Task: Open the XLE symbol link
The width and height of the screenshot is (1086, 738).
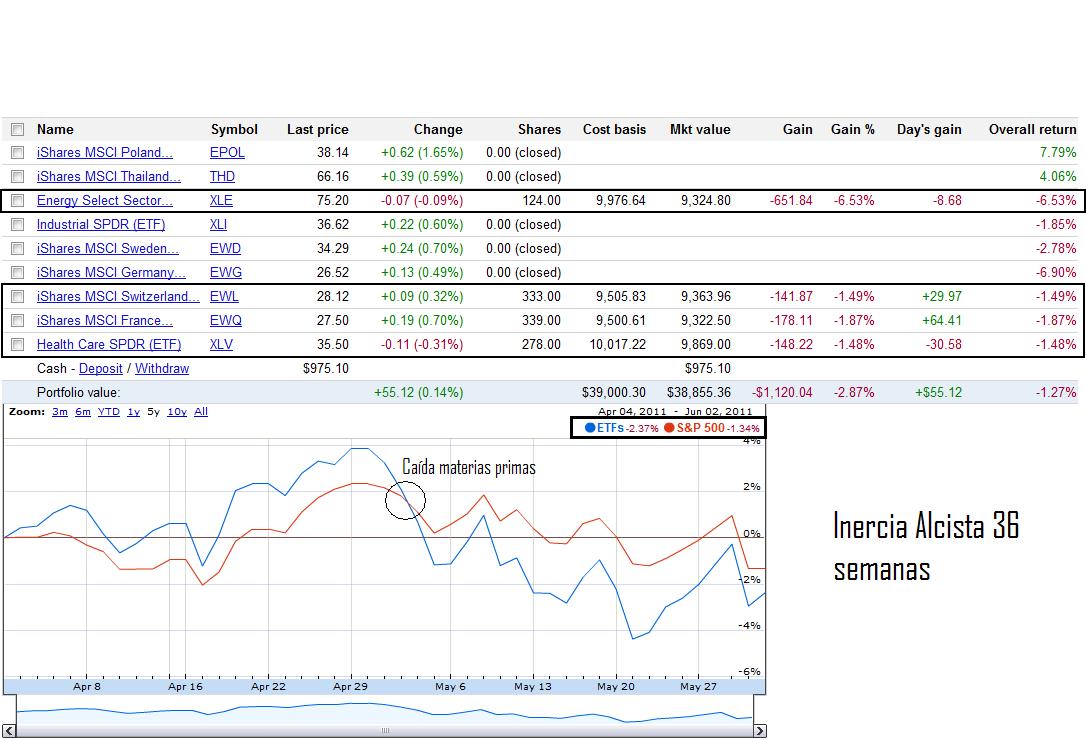Action: [x=221, y=201]
